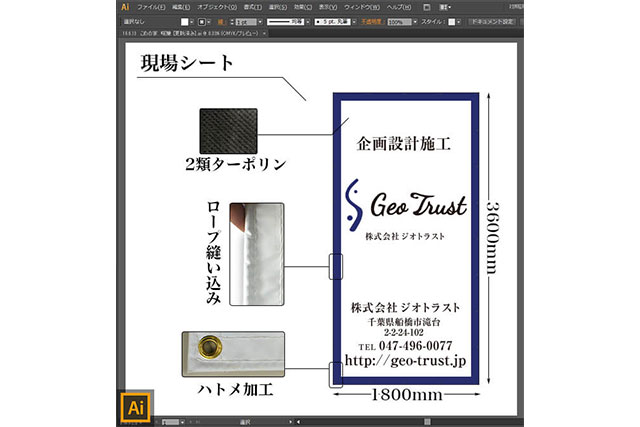The height and width of the screenshot is (427, 640).
Task: Select the ハトメ加工 caption
Action: (x=236, y=389)
